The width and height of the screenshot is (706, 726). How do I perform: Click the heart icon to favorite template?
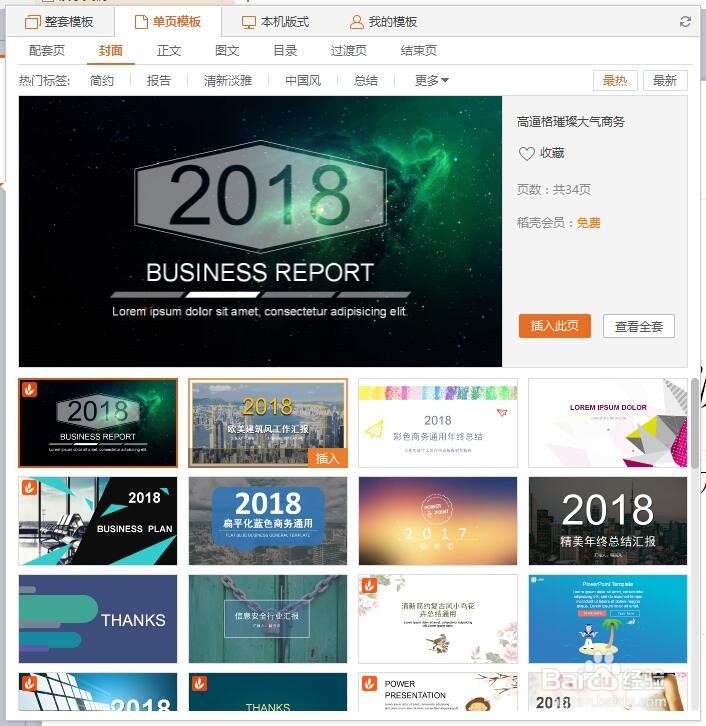526,153
